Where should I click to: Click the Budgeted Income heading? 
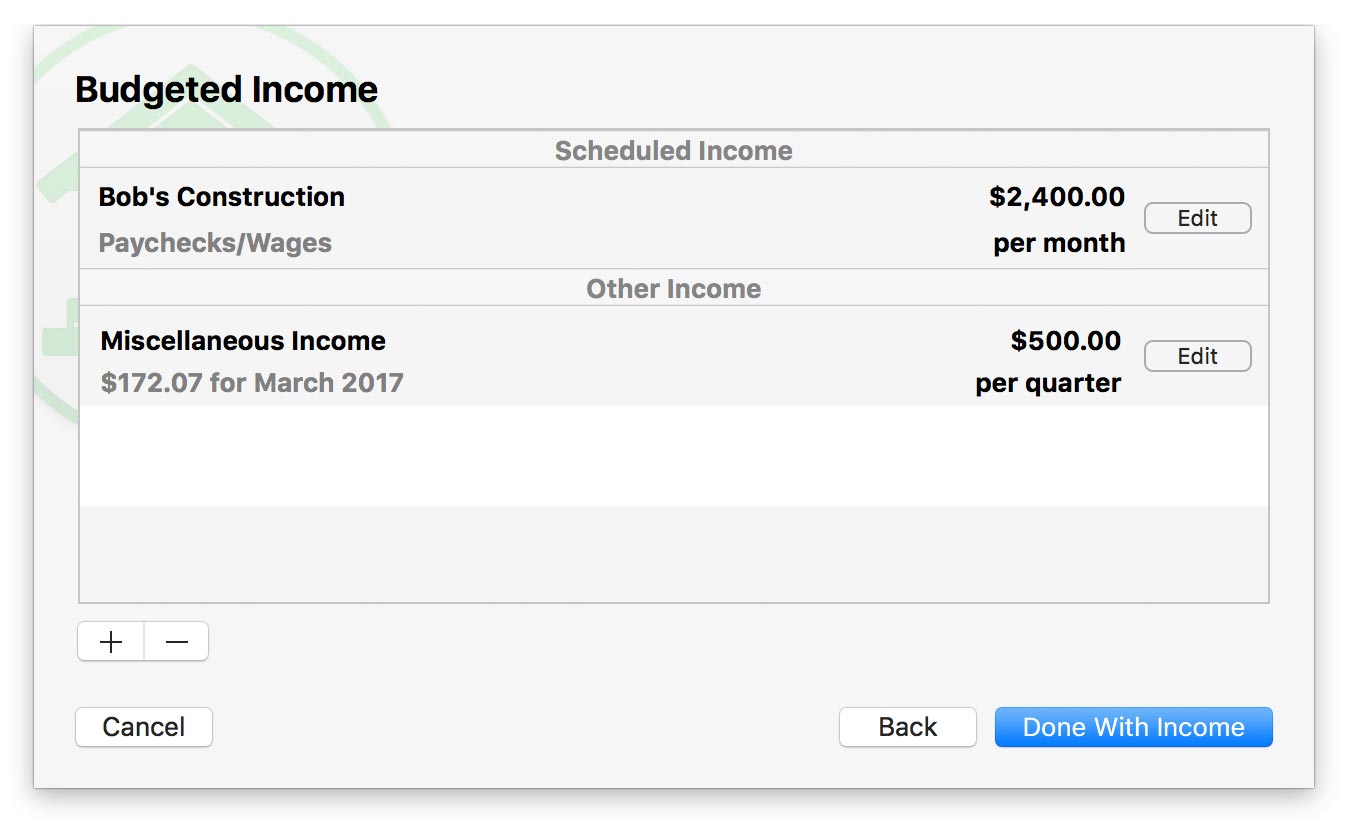tap(227, 90)
